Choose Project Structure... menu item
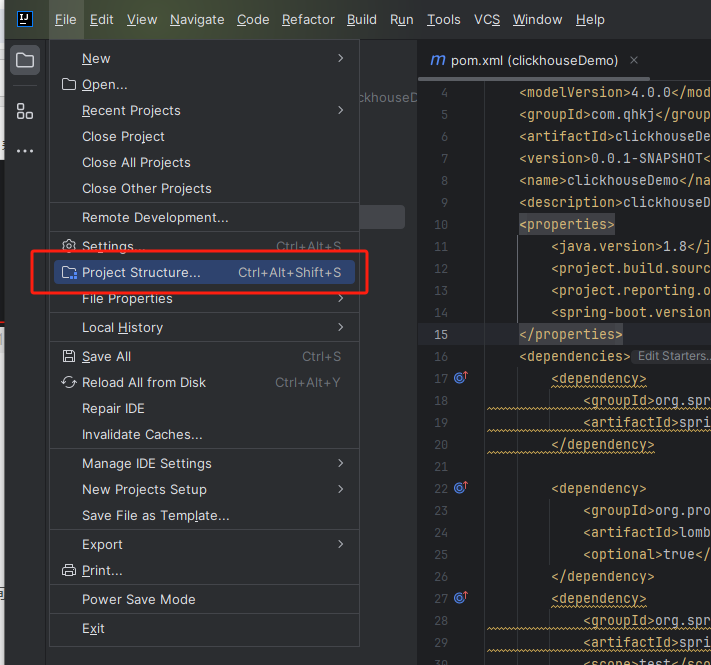The image size is (711, 665). (204, 272)
